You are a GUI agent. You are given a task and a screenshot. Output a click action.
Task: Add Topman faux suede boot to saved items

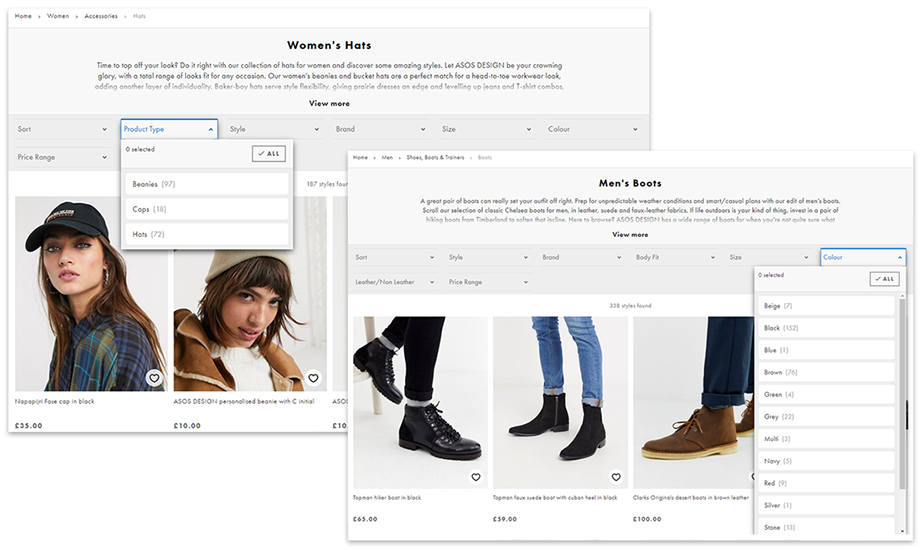tap(616, 477)
